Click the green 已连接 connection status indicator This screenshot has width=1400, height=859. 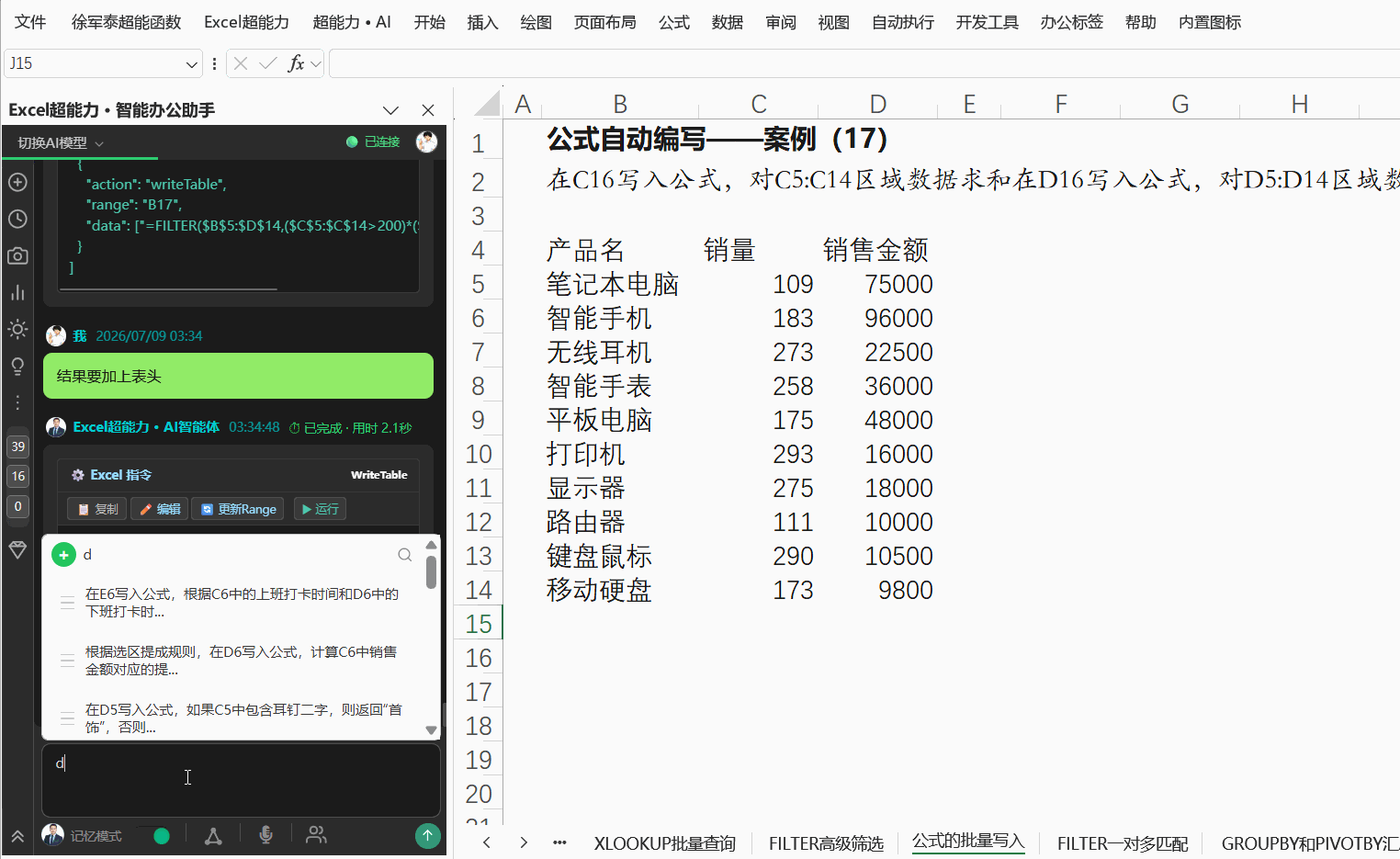(x=373, y=141)
